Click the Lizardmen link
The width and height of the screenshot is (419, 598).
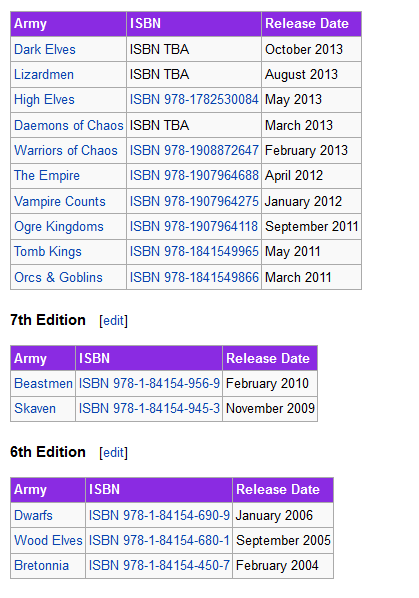pyautogui.click(x=44, y=74)
